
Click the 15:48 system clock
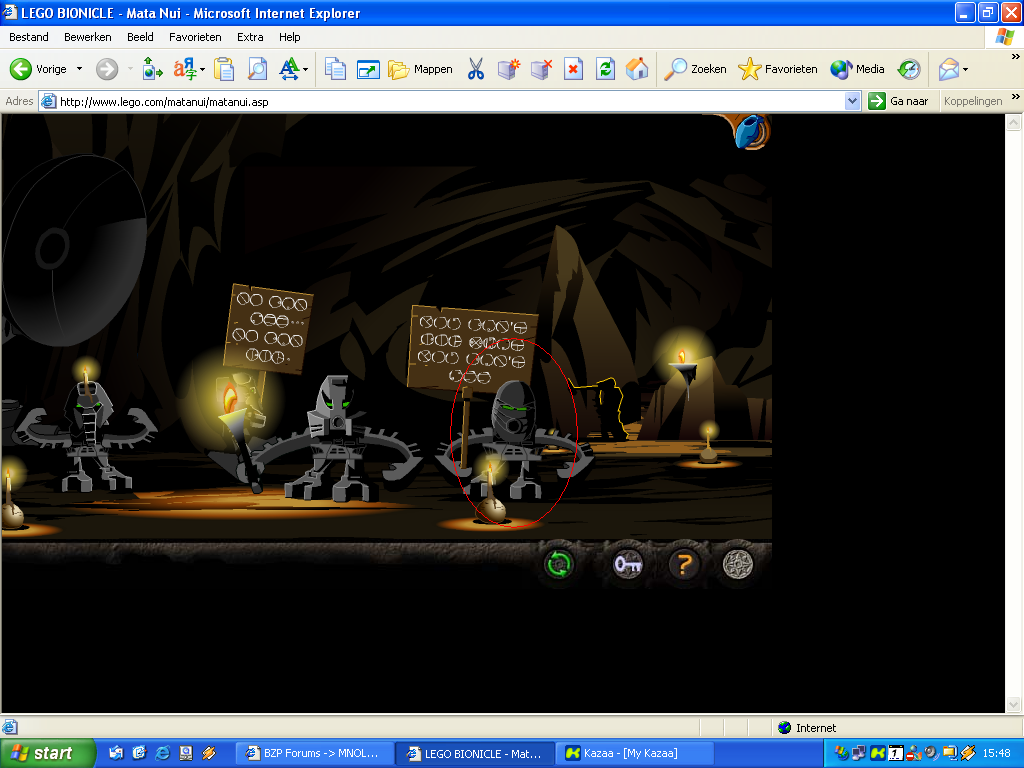[996, 753]
